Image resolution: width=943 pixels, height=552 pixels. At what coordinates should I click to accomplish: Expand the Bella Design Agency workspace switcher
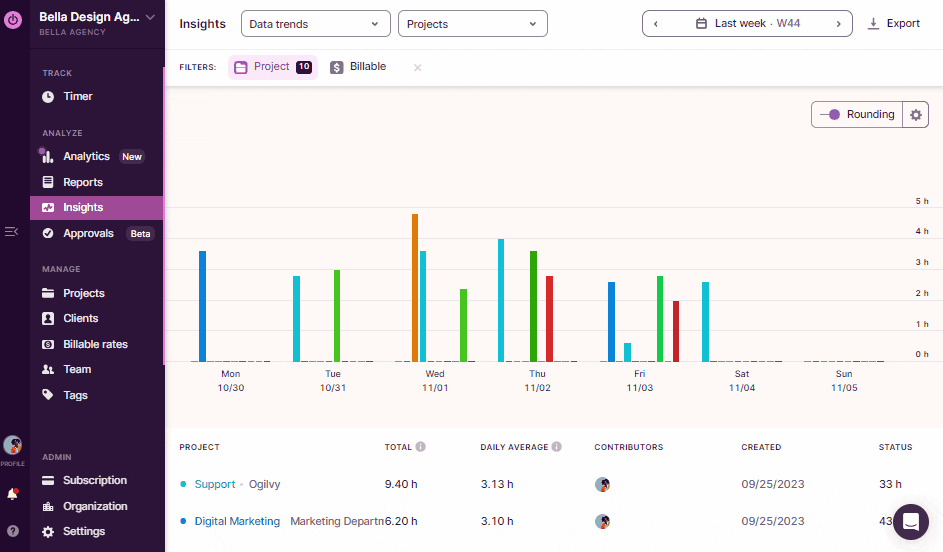97,17
